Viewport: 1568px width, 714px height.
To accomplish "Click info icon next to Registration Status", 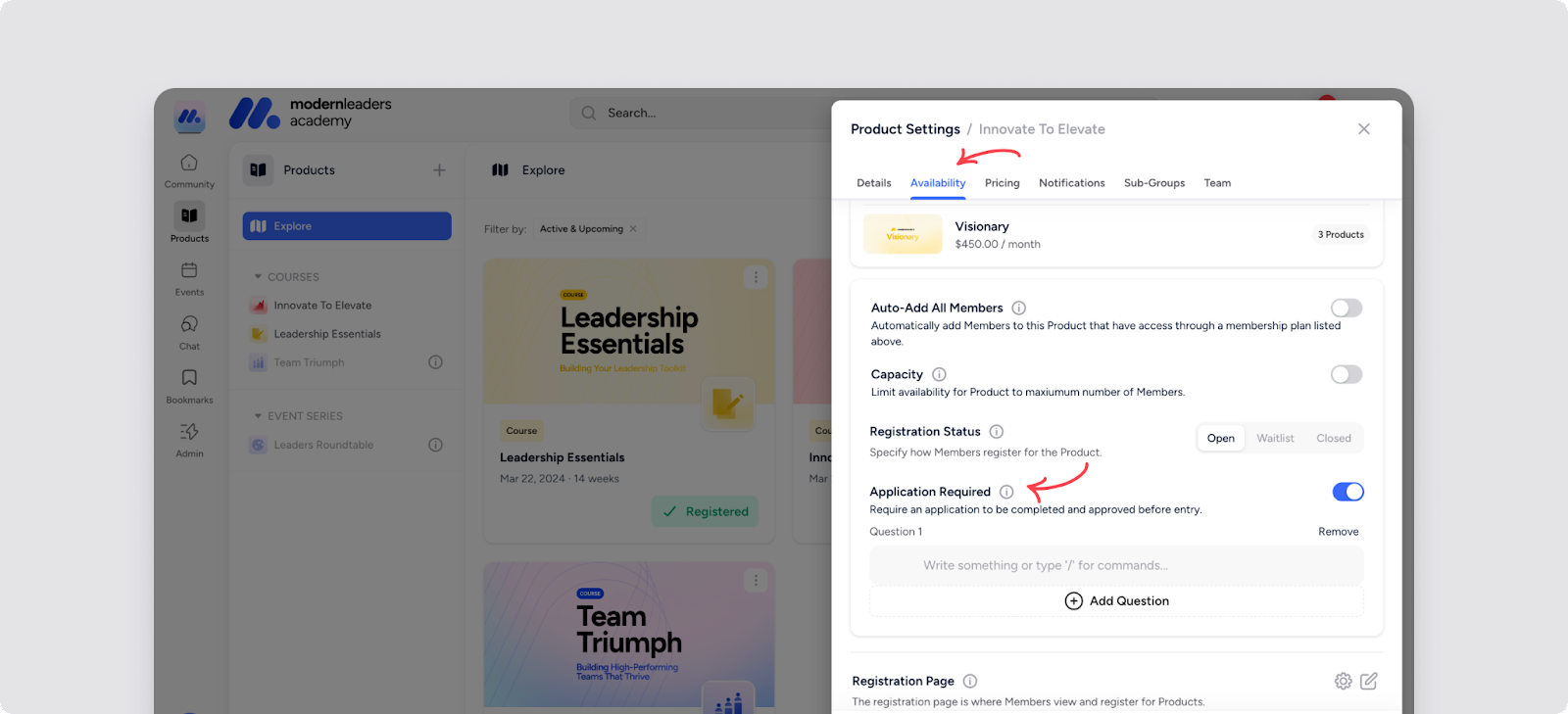I will [x=997, y=431].
